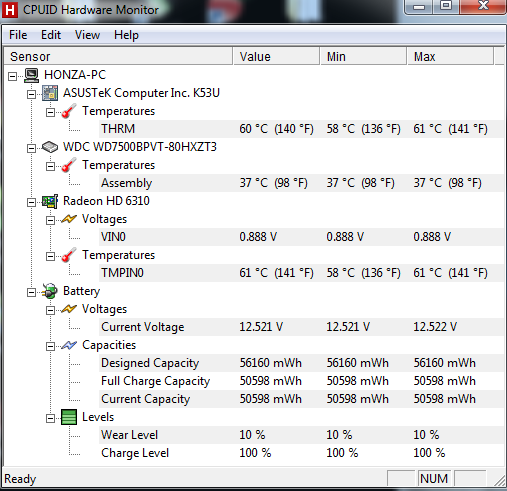Image resolution: width=507 pixels, height=491 pixels.
Task: Maximize the Hardware Monitor window
Action: pyautogui.click(x=446, y=6)
